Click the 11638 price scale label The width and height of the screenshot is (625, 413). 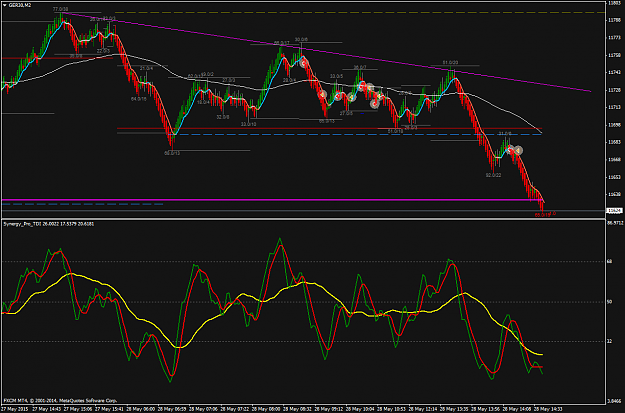coord(613,194)
